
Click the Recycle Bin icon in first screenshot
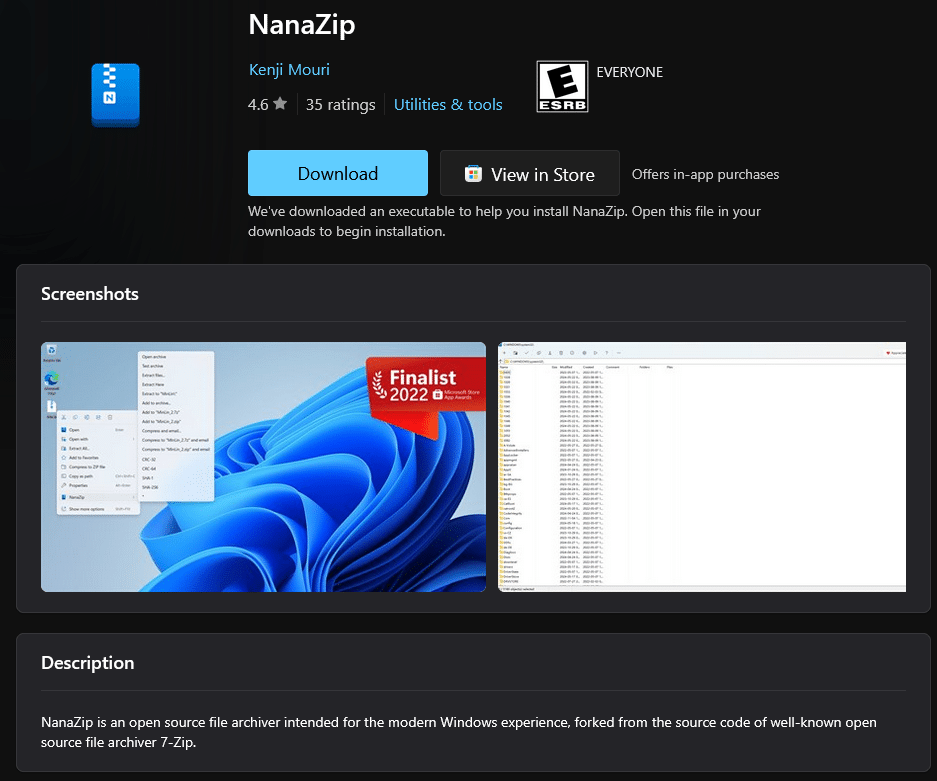pyautogui.click(x=51, y=351)
